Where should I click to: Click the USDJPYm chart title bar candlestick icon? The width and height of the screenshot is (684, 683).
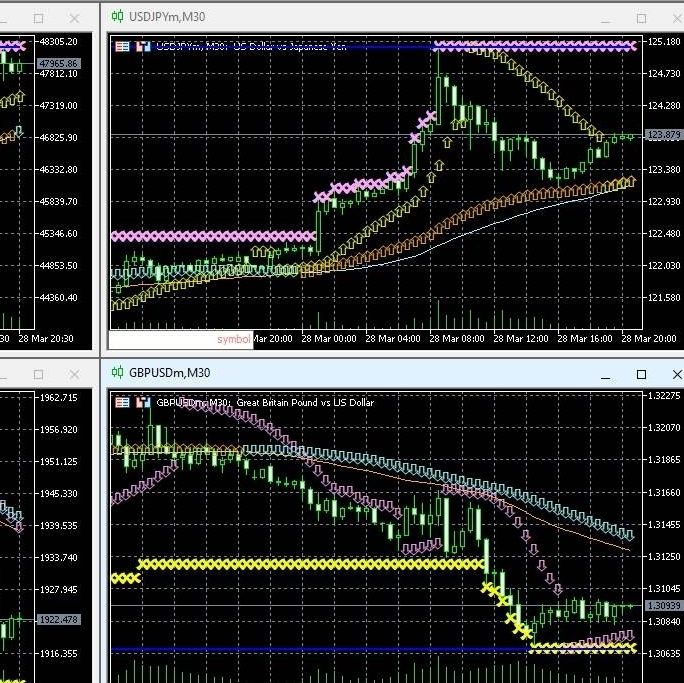point(117,17)
